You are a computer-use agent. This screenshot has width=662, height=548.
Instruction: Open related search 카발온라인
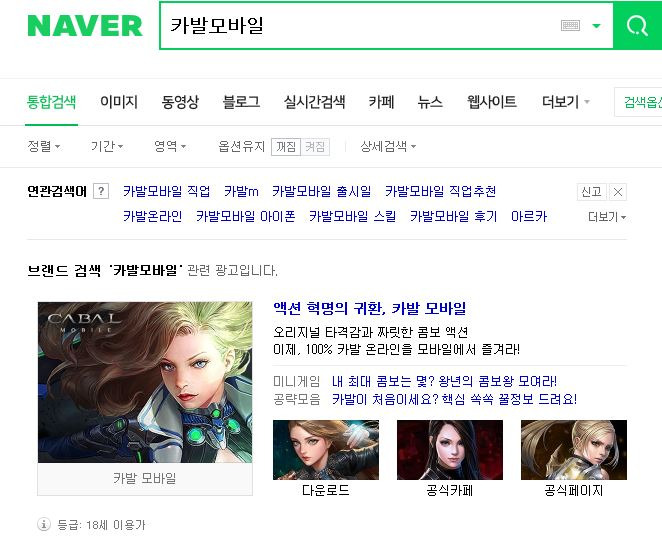152,217
